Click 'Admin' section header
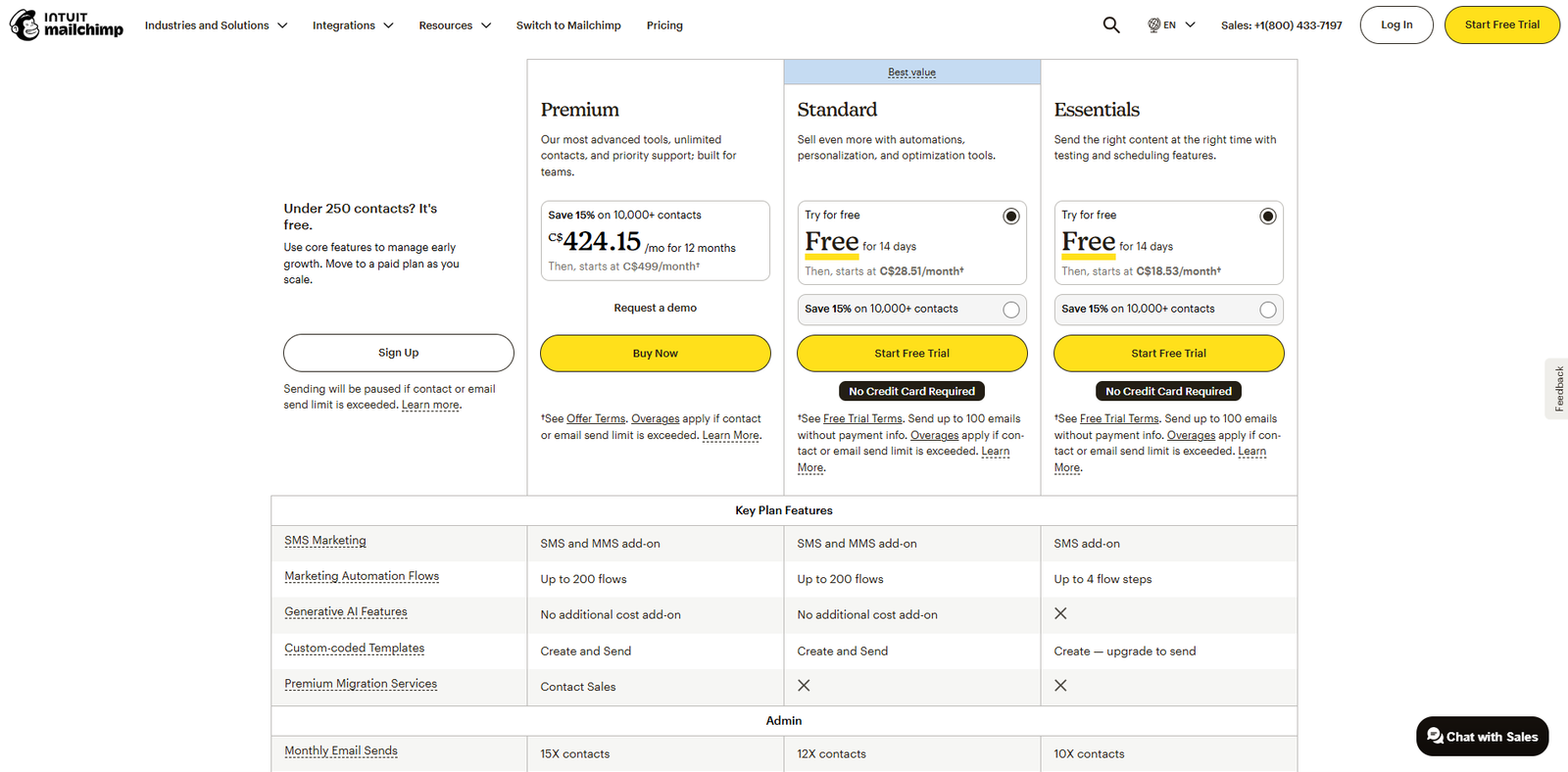 784,720
